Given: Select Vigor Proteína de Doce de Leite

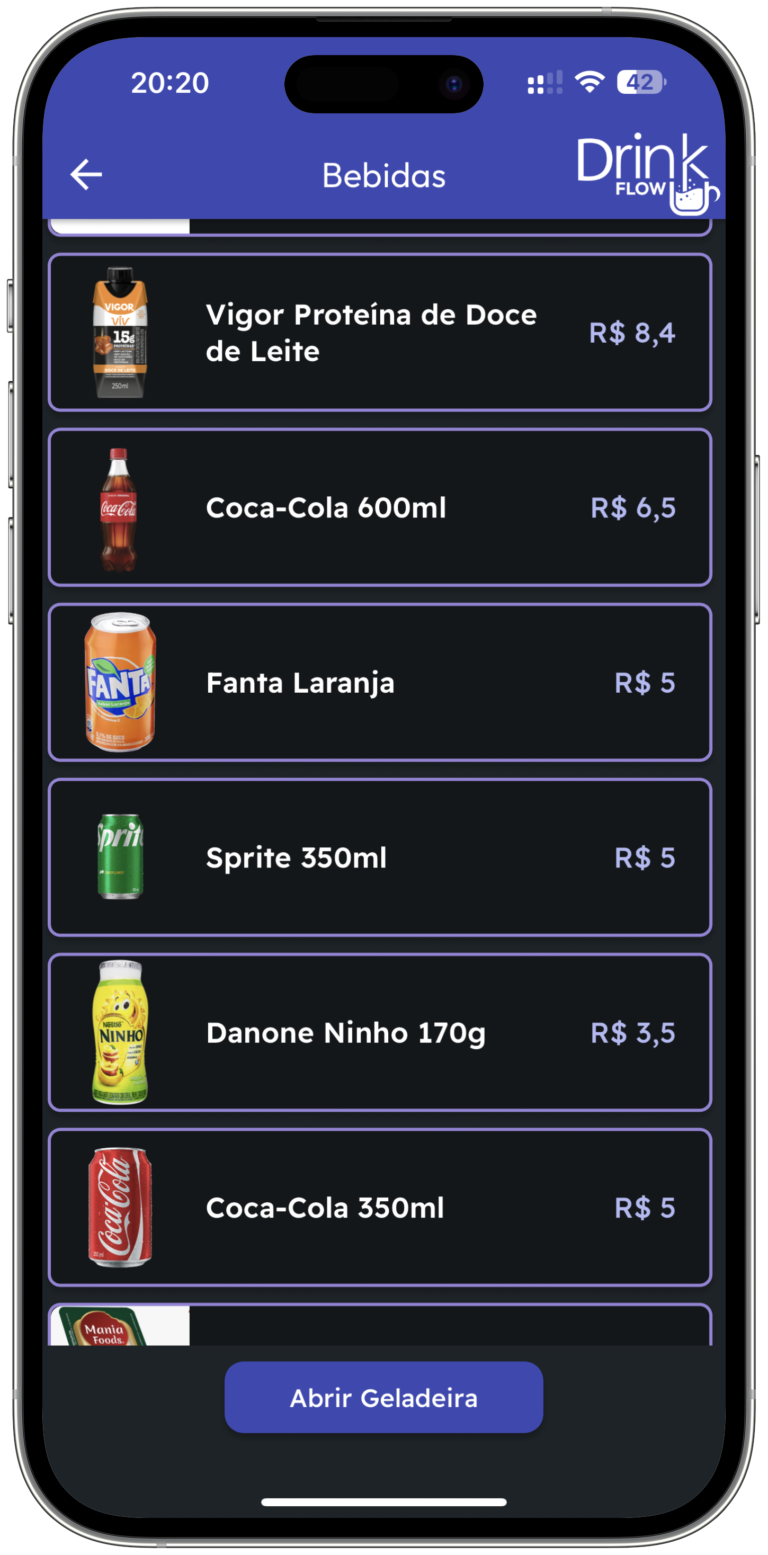Looking at the screenshot, I should point(371,333).
